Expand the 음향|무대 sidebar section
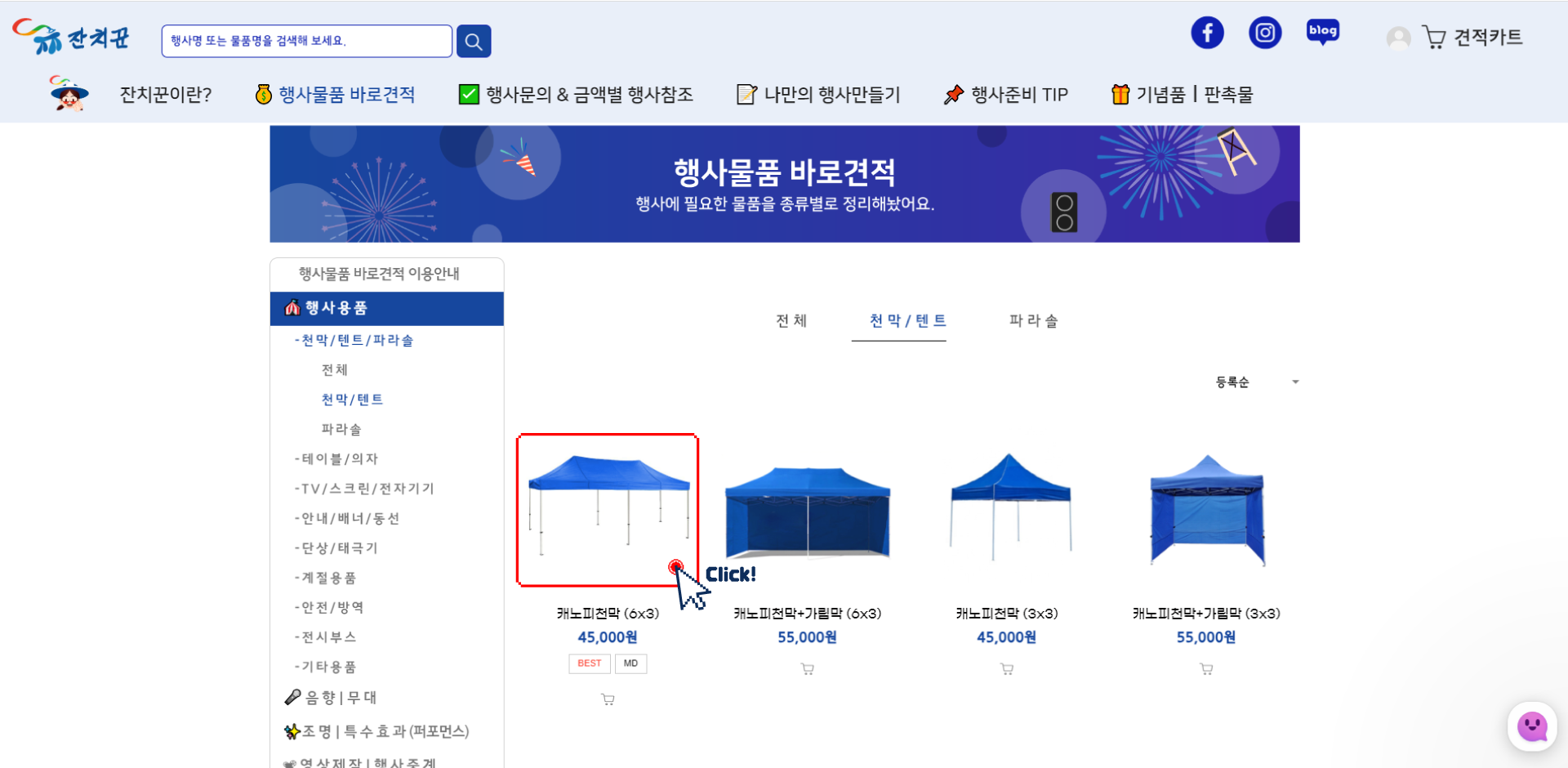This screenshot has width=1568, height=768. coord(341,698)
